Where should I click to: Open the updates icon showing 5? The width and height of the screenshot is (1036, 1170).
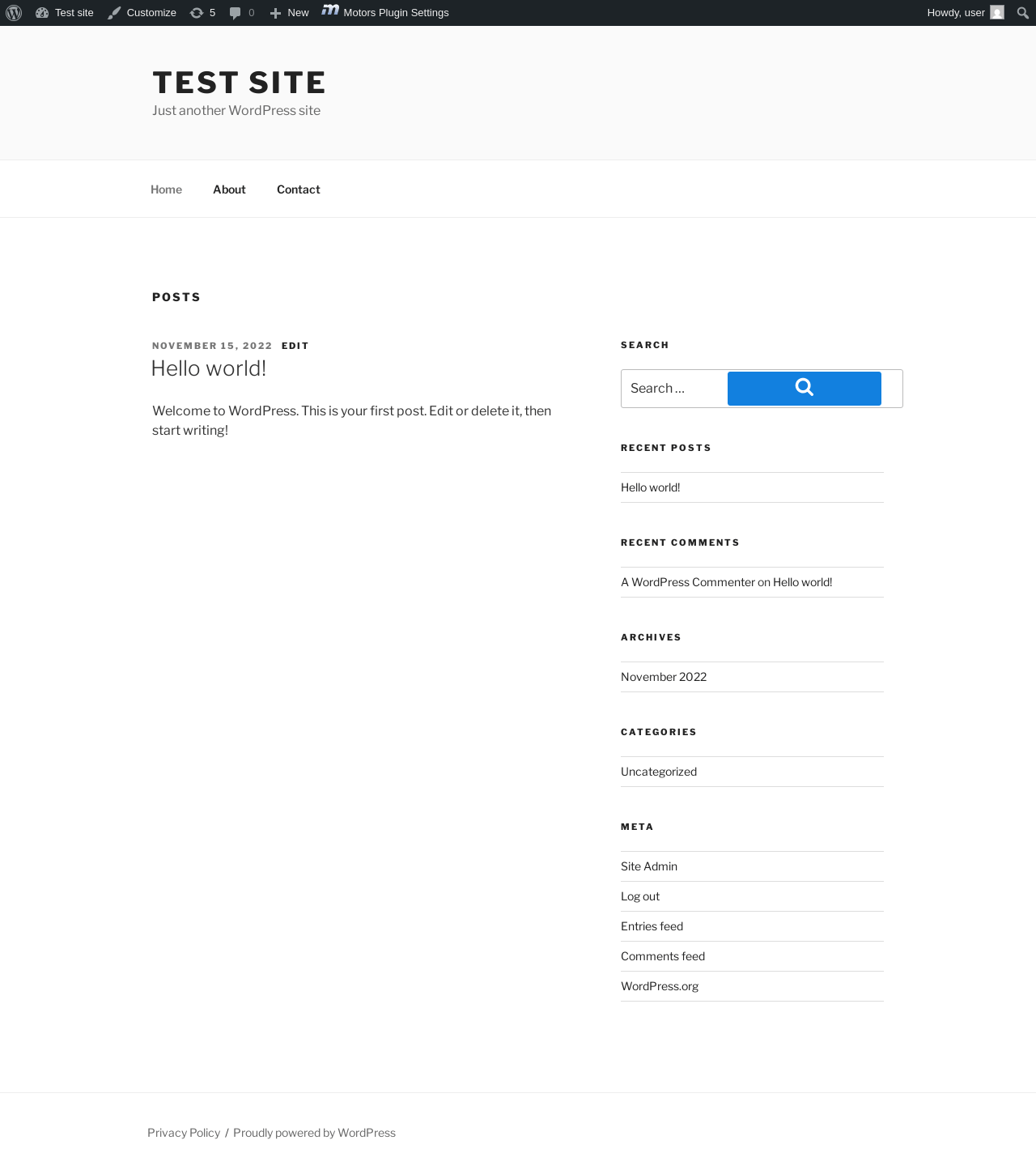point(197,13)
